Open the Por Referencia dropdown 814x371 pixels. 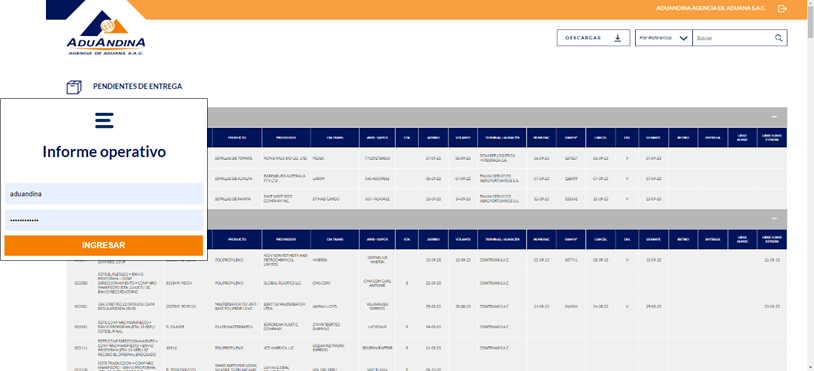663,38
